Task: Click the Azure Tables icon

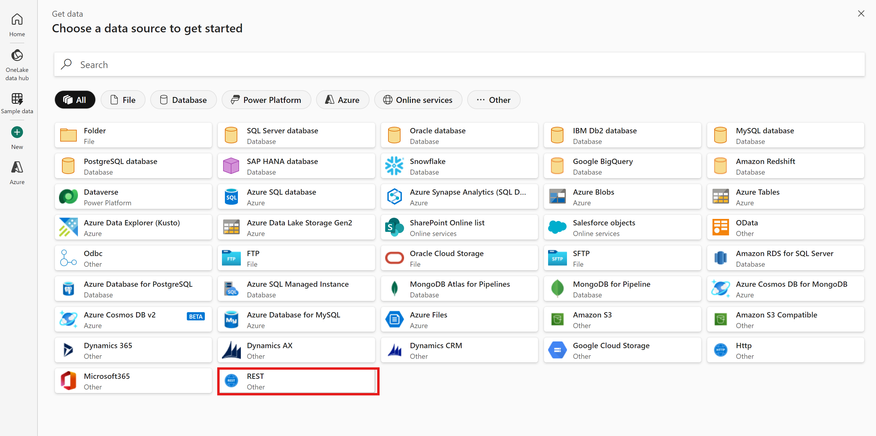Action: point(720,196)
